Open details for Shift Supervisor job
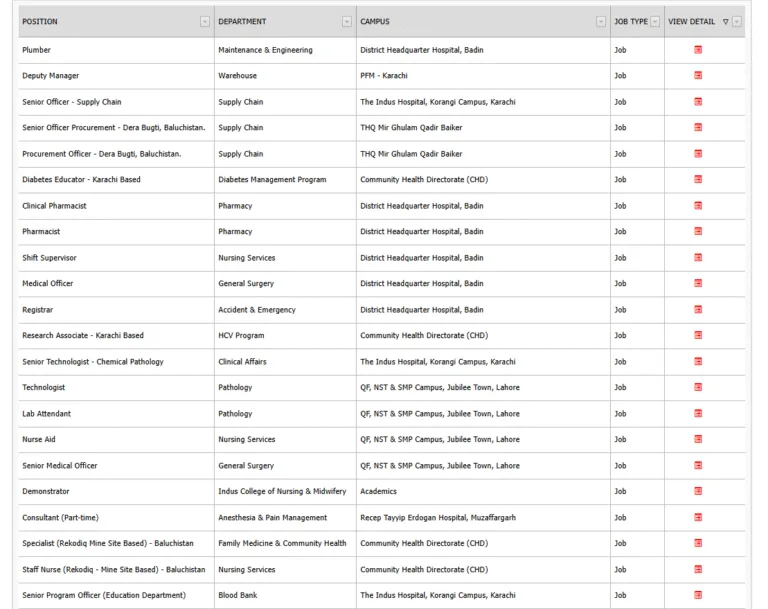The height and width of the screenshot is (609, 768). (x=698, y=258)
